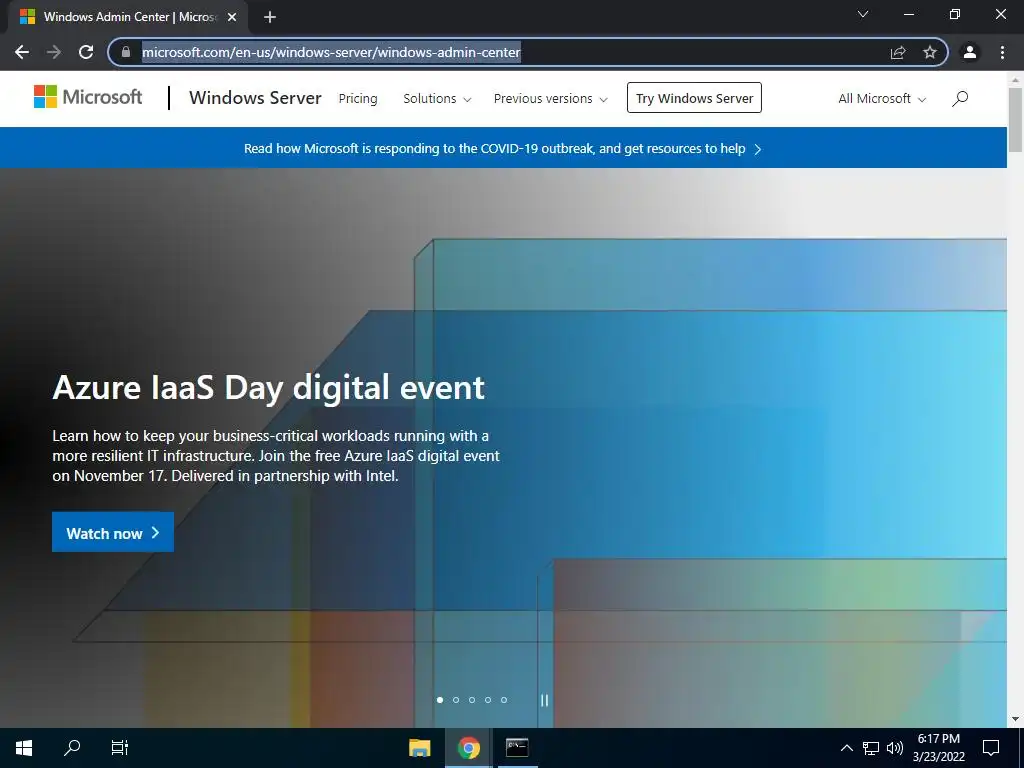Click the browser forward arrow
Image resolution: width=1024 pixels, height=768 pixels.
coord(54,52)
